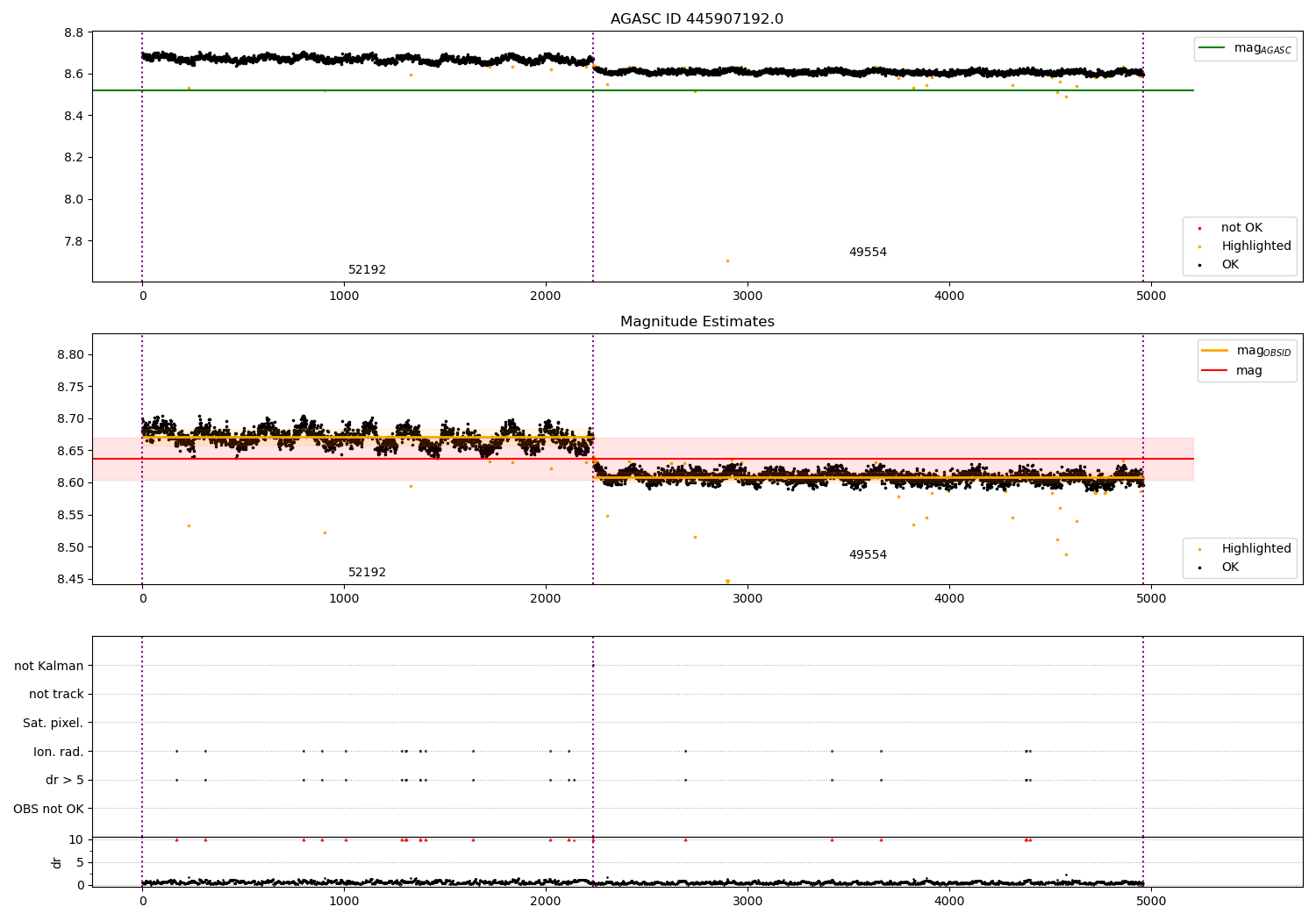This screenshot has height=921, width=1316.
Task: Click orange Highlighted dot marker in AGASC ID legend
Action: click(1199, 247)
